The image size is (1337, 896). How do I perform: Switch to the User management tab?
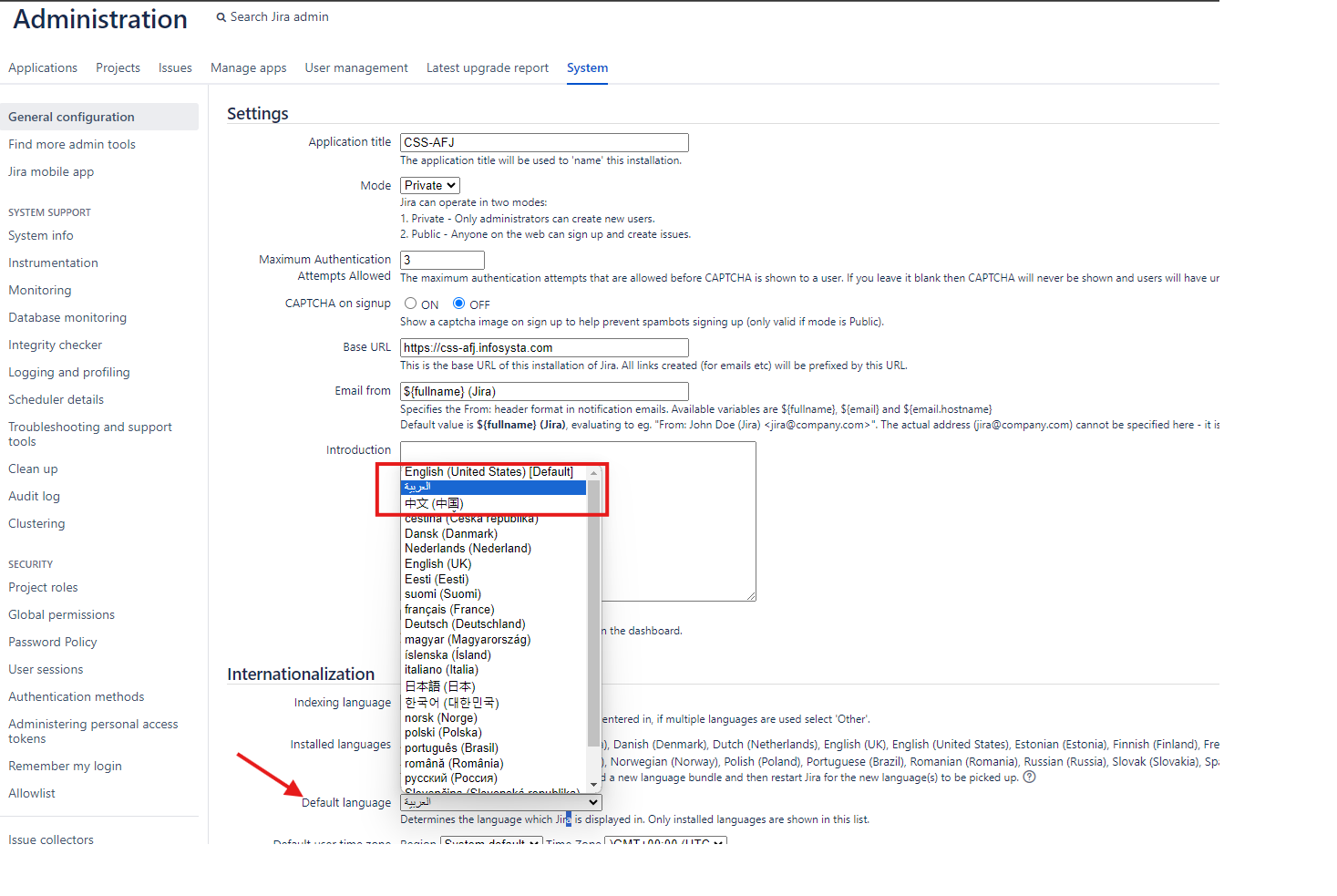tap(355, 67)
